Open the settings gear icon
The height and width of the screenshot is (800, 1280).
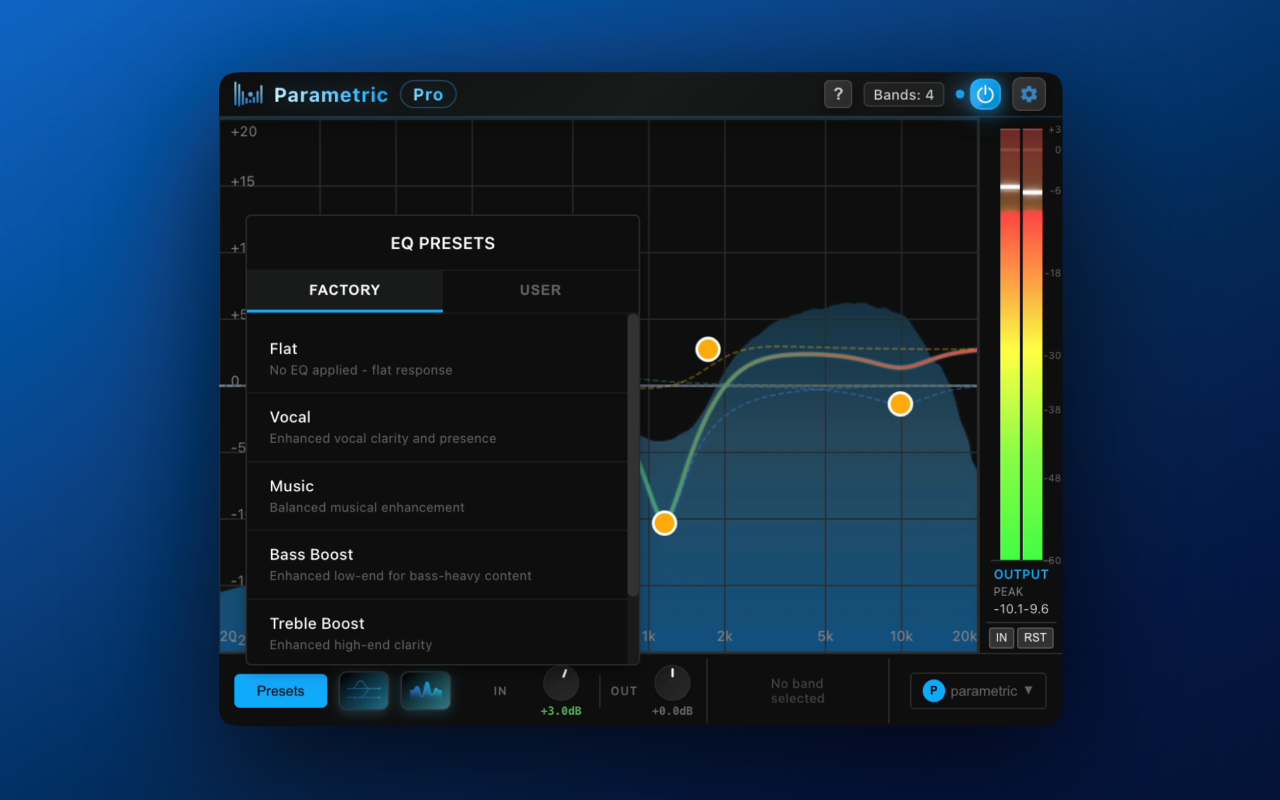(x=1029, y=94)
